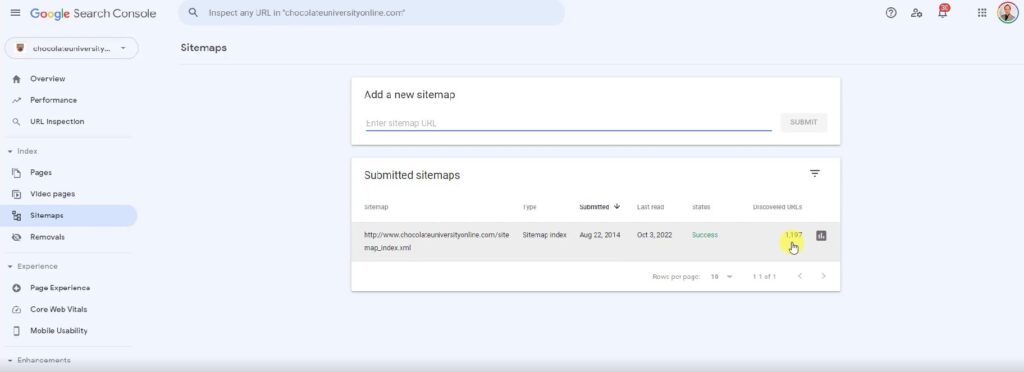Open the submitted sitemaps filter icon
The width and height of the screenshot is (1024, 372).
coord(814,174)
